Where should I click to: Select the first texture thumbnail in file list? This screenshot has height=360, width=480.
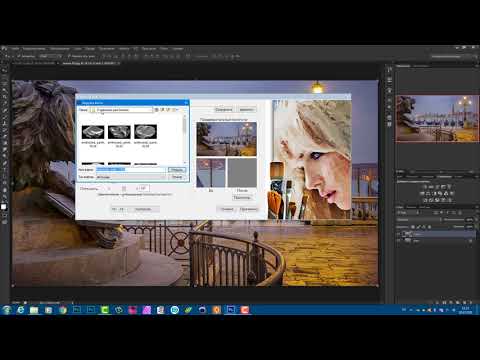pos(93,132)
